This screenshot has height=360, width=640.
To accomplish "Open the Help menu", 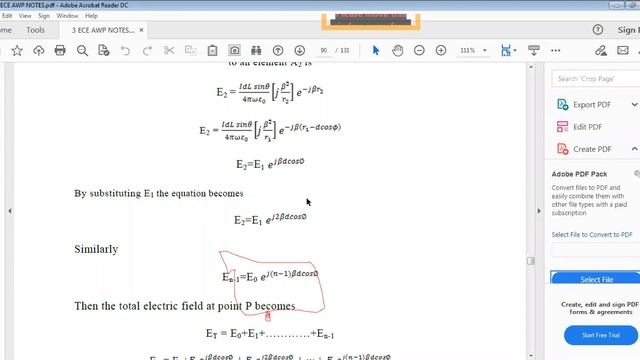I will (91, 16).
